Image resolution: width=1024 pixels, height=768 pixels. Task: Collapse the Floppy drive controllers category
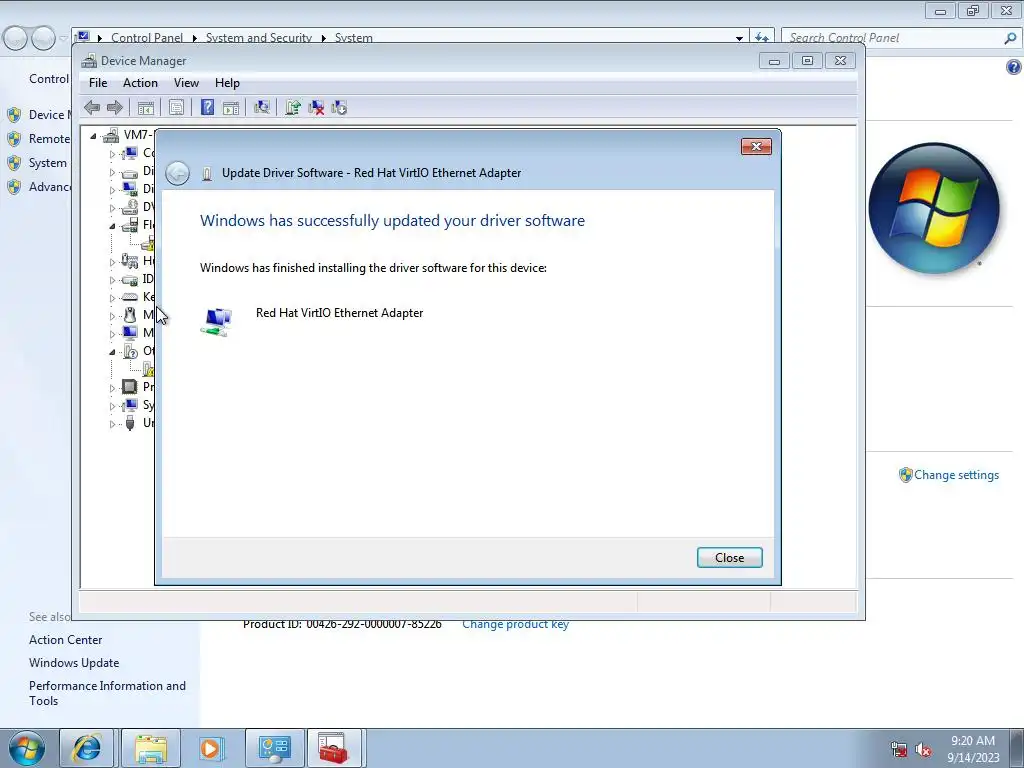(112, 226)
